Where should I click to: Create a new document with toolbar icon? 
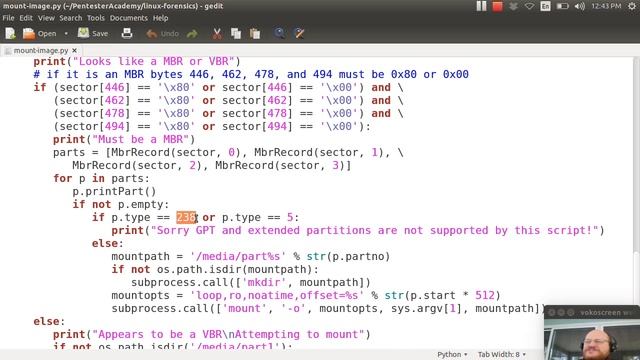click(x=10, y=33)
